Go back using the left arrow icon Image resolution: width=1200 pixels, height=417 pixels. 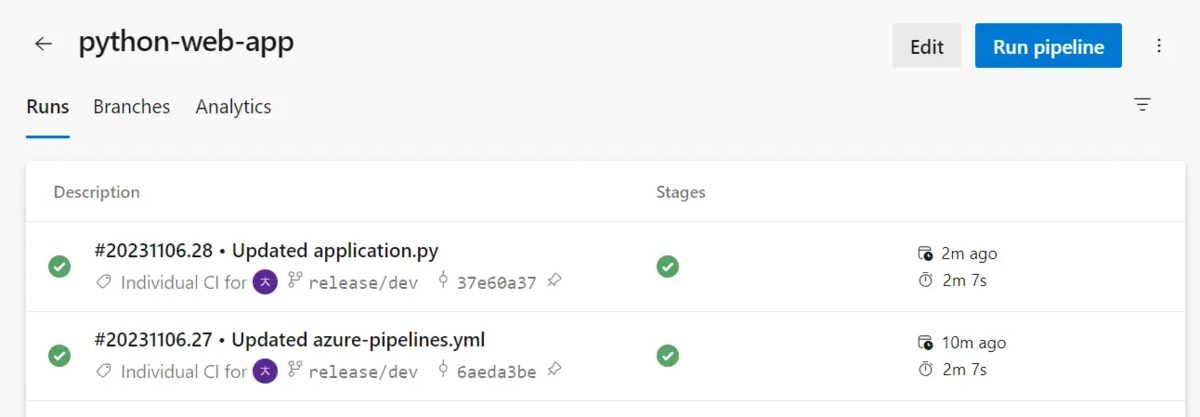43,45
